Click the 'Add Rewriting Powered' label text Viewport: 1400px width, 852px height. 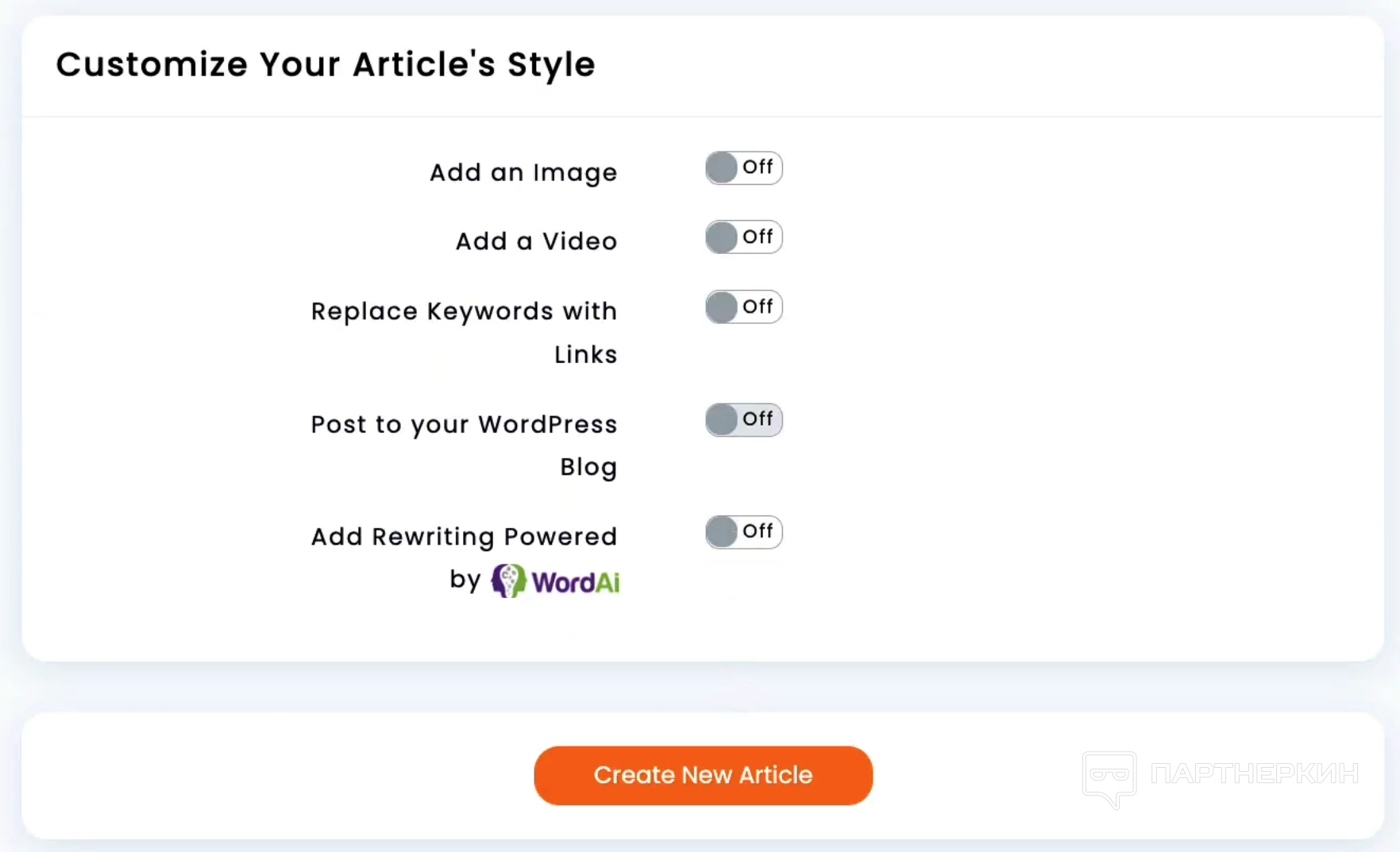(464, 537)
